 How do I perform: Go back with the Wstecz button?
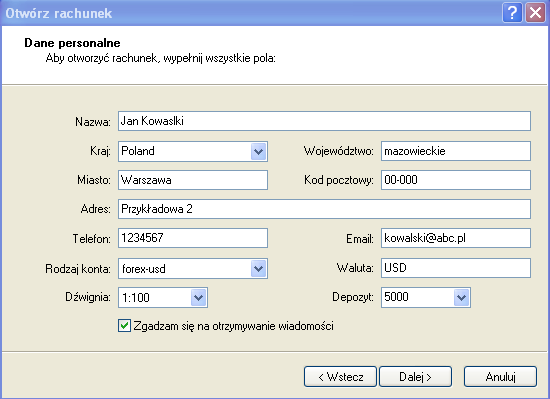(340, 377)
